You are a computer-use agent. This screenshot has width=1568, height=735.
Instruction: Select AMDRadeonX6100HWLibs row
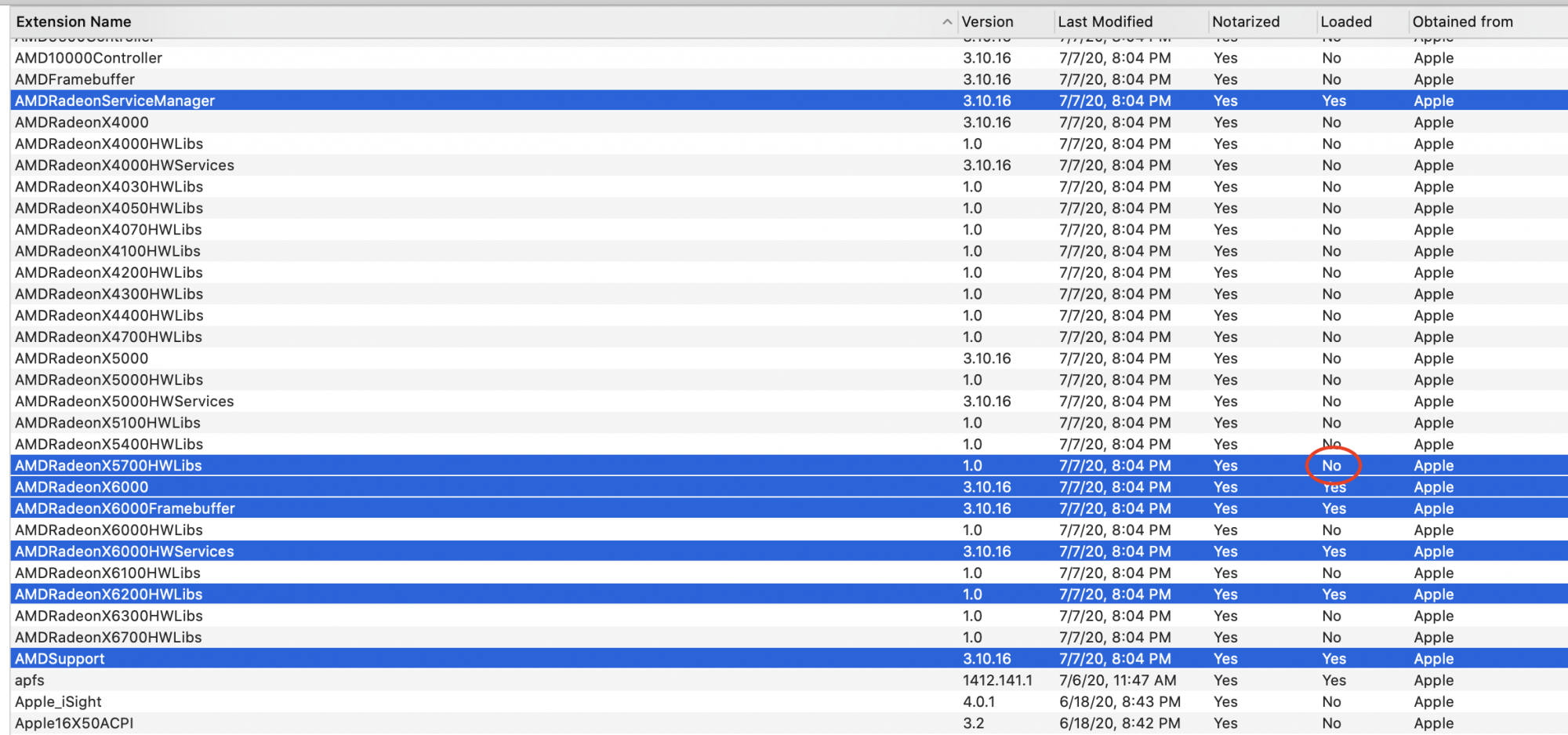click(789, 573)
